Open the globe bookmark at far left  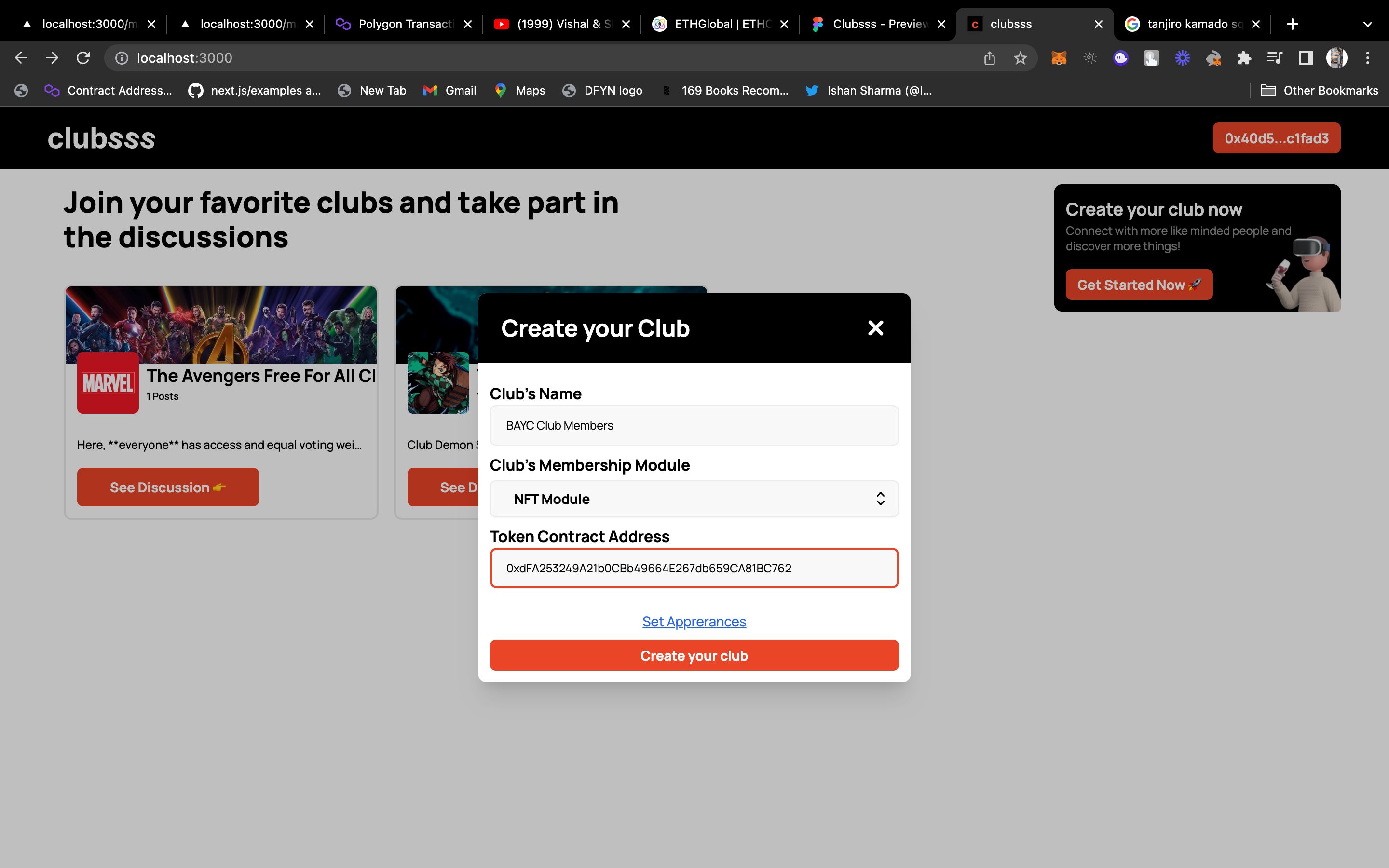tap(21, 91)
